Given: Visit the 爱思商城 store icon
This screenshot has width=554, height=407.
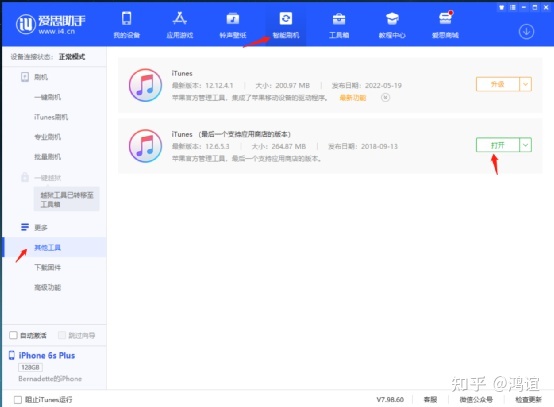Looking at the screenshot, I should (x=446, y=18).
